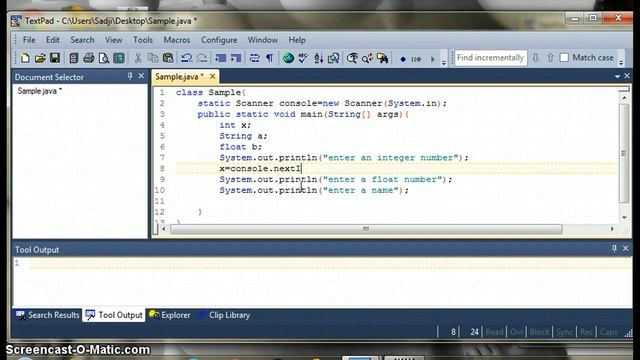The width and height of the screenshot is (640, 360).
Task: Find previous with the up arrow icon
Action: click(x=550, y=58)
